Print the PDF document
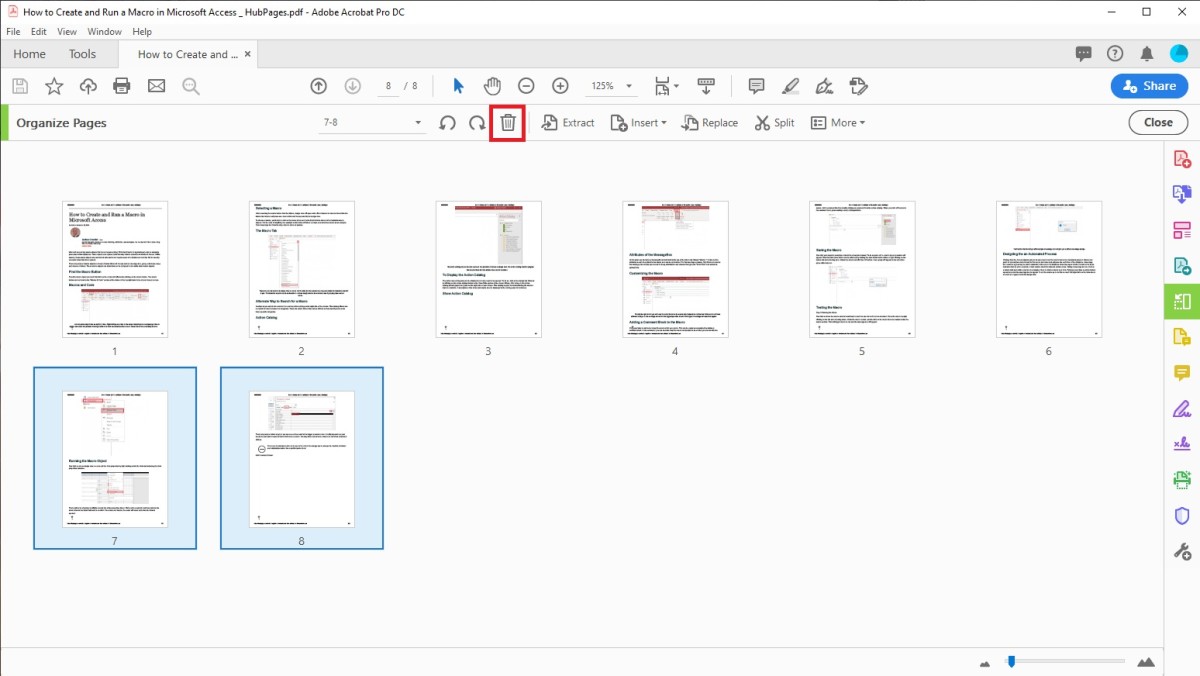 click(121, 86)
